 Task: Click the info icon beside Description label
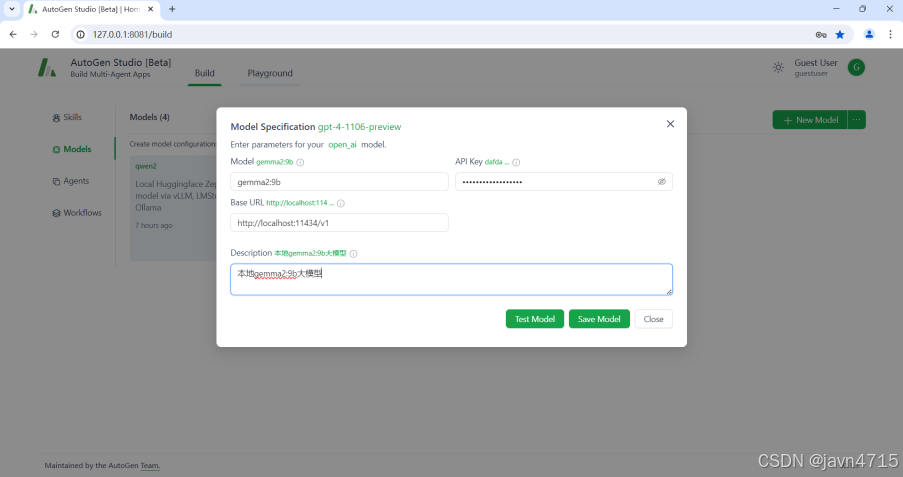point(353,253)
